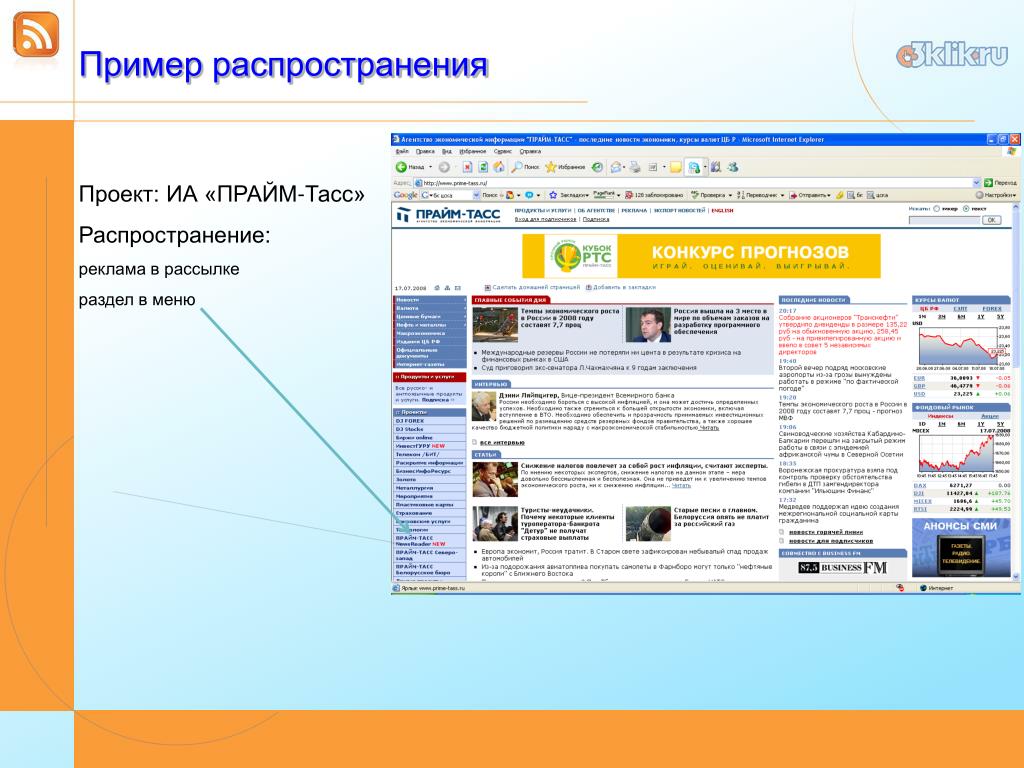
Task: Click the Google toolbar highlighter icon
Action: coord(840,195)
